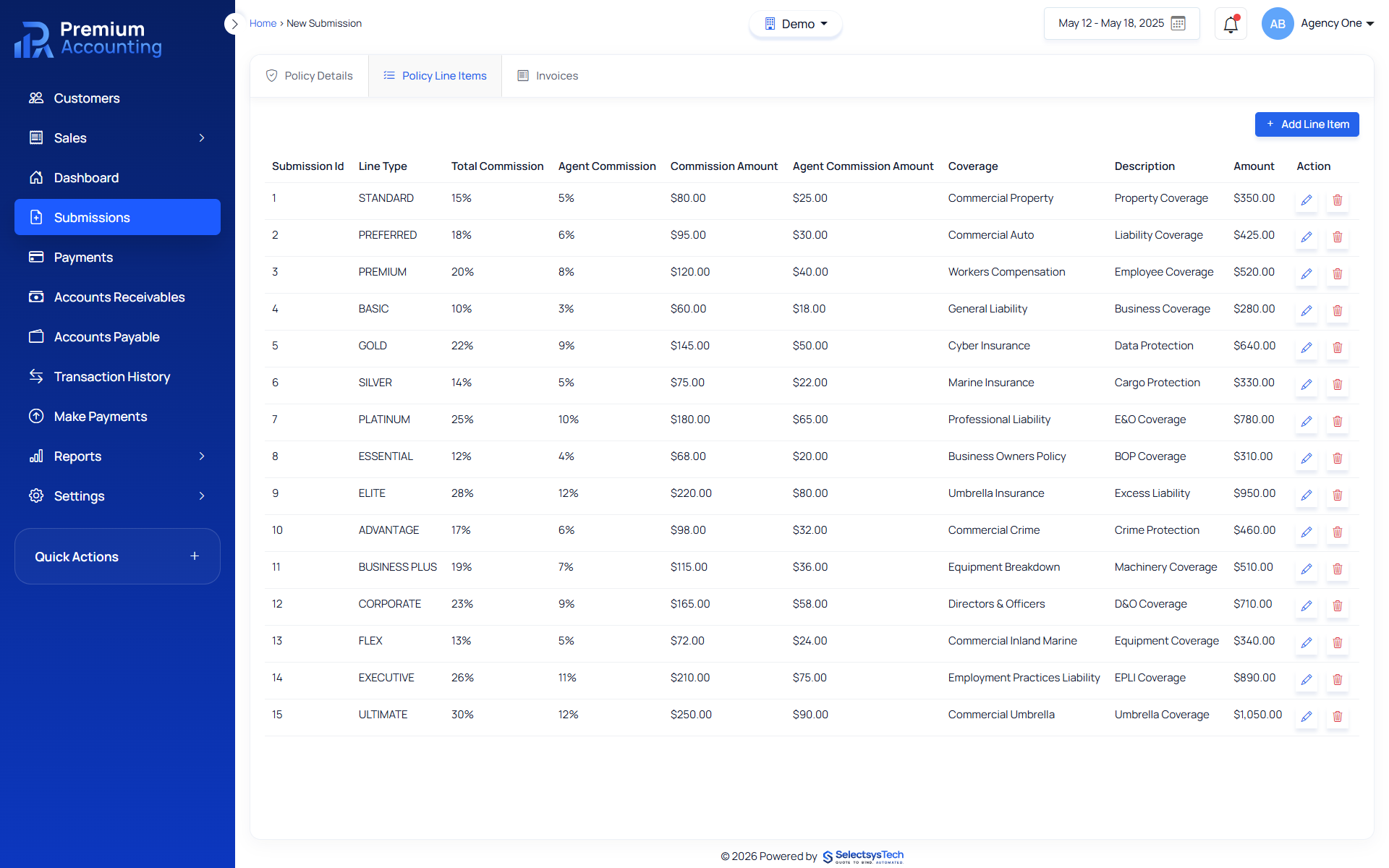The height and width of the screenshot is (868, 1389).
Task: Delete the ELITE line item
Action: click(x=1338, y=495)
